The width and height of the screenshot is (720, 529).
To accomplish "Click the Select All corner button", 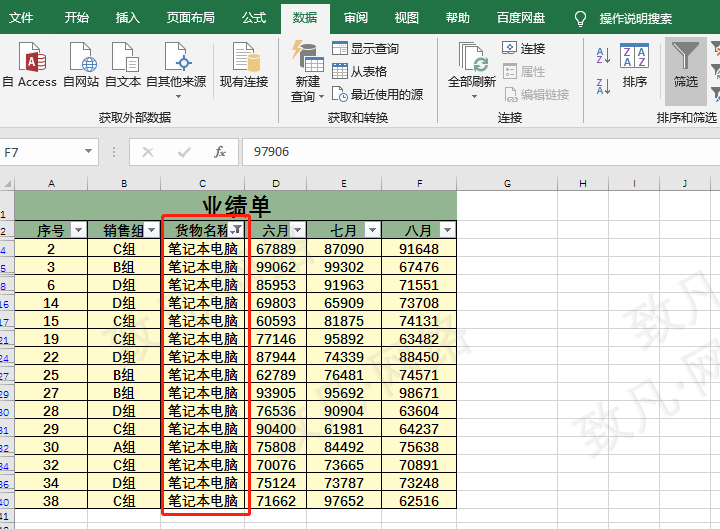I will tap(7, 184).
